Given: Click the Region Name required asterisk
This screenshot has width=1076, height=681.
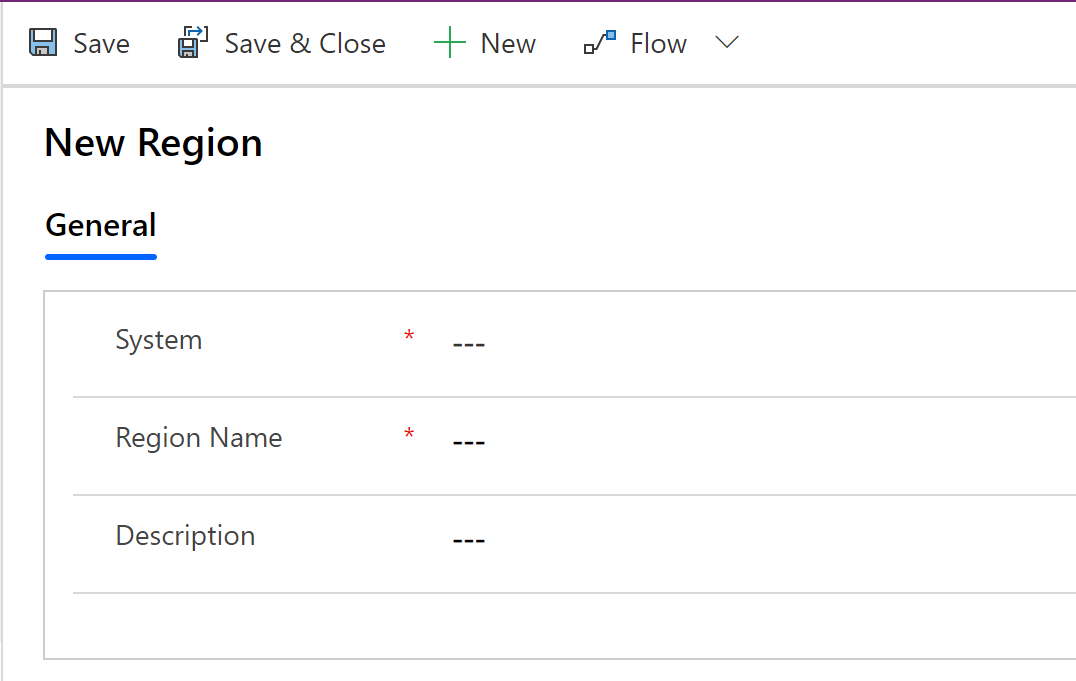Looking at the screenshot, I should pyautogui.click(x=409, y=434).
